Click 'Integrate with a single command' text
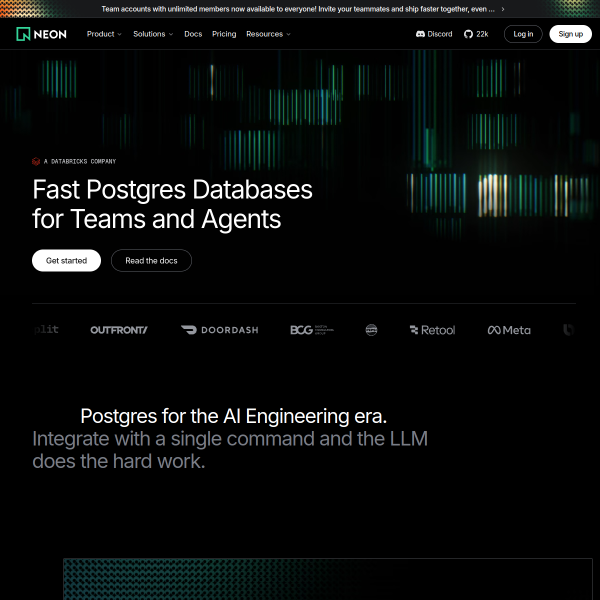The height and width of the screenshot is (600, 600). tap(173, 439)
